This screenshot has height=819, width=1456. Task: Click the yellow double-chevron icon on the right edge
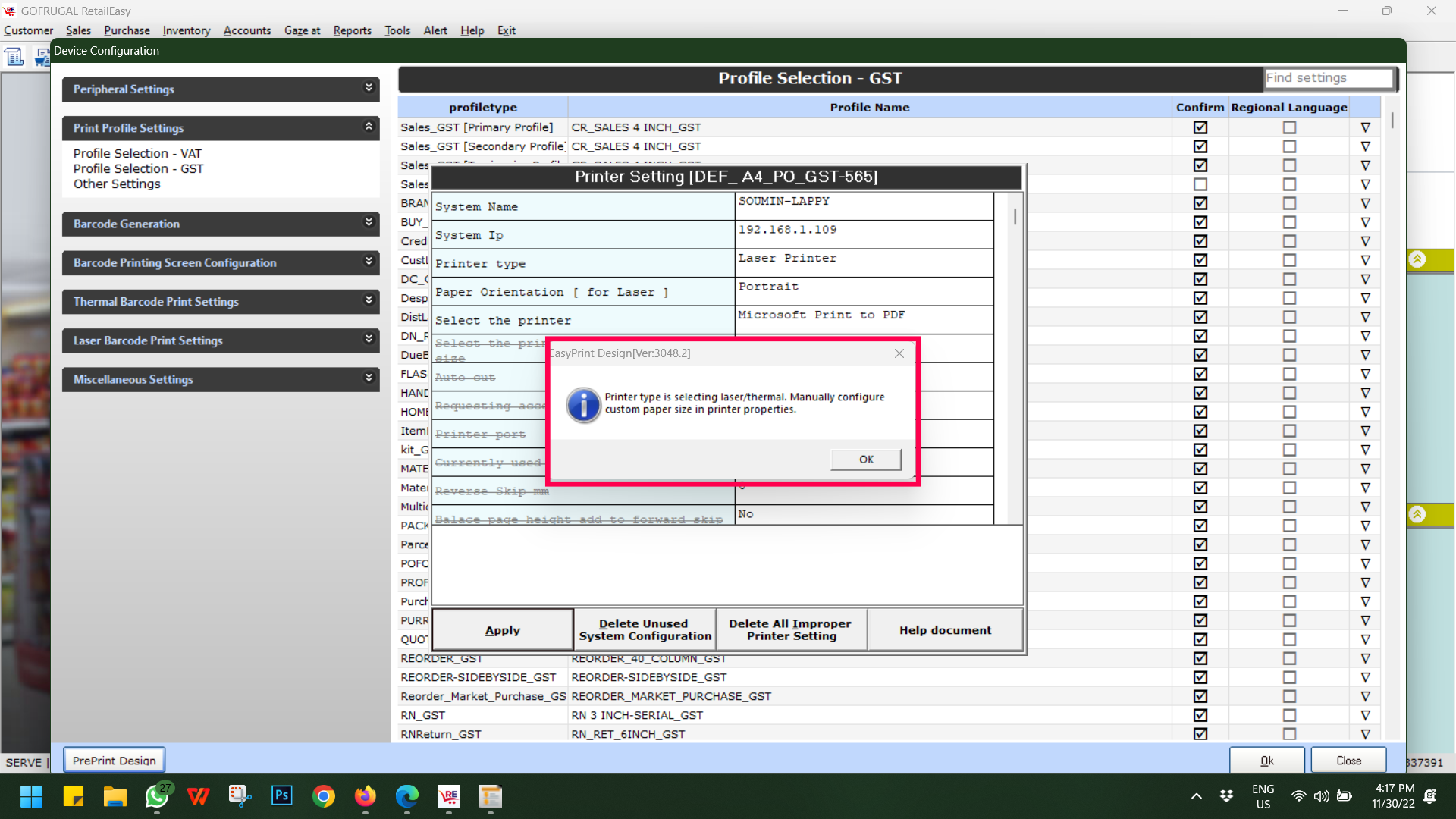click(x=1417, y=259)
